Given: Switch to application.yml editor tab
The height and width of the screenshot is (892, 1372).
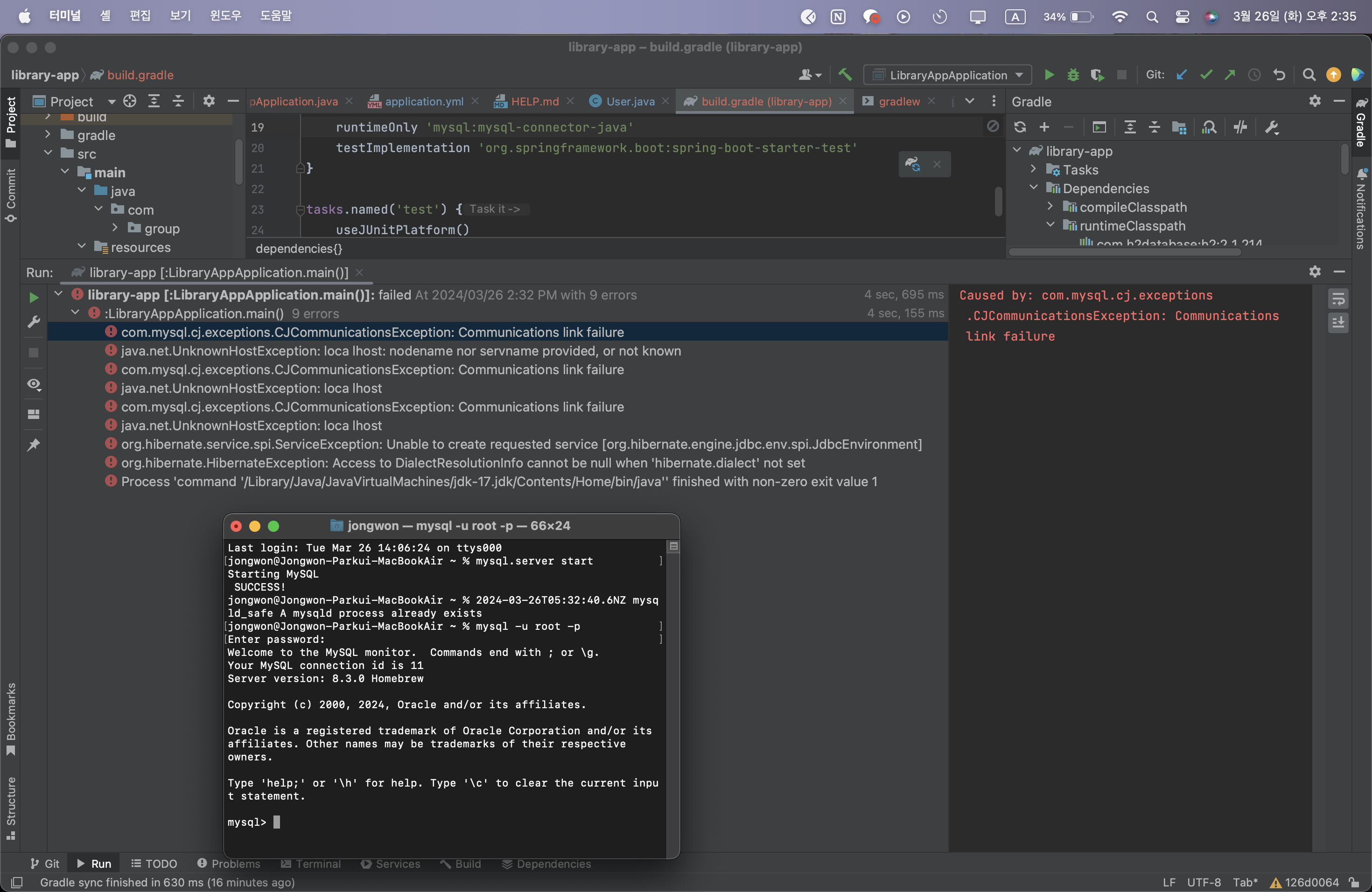Looking at the screenshot, I should tap(424, 101).
